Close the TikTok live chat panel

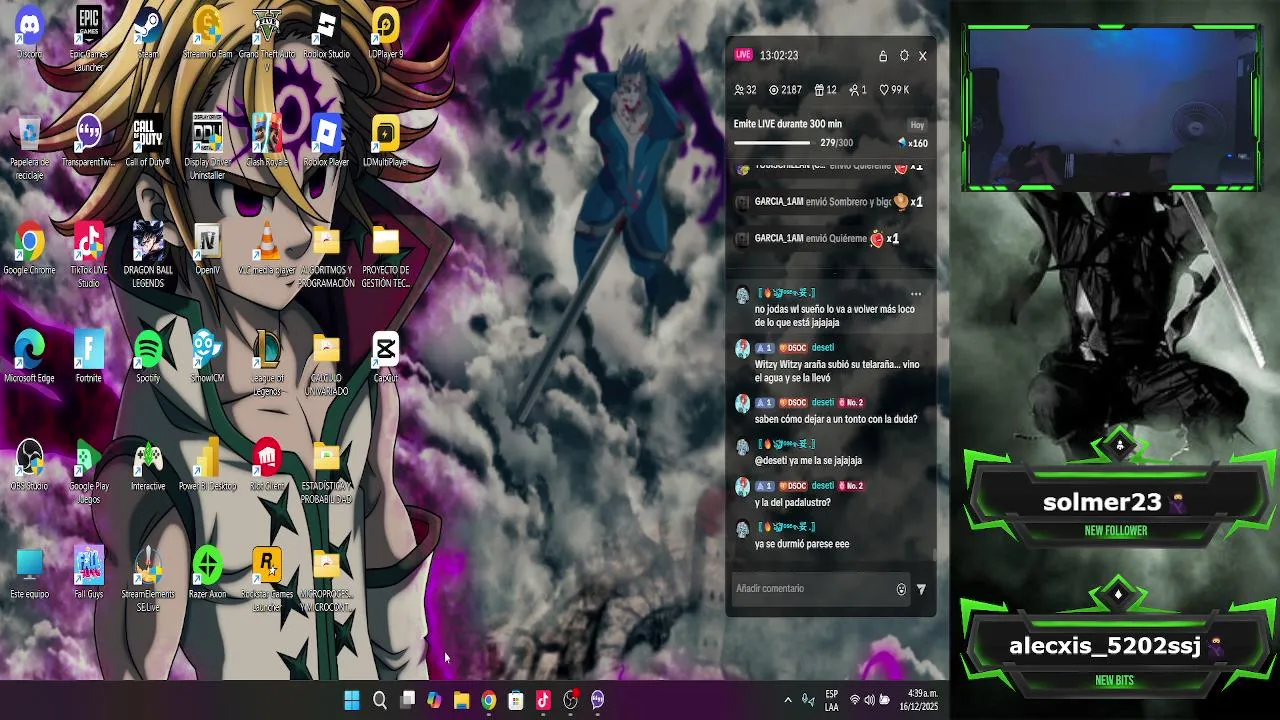click(923, 56)
